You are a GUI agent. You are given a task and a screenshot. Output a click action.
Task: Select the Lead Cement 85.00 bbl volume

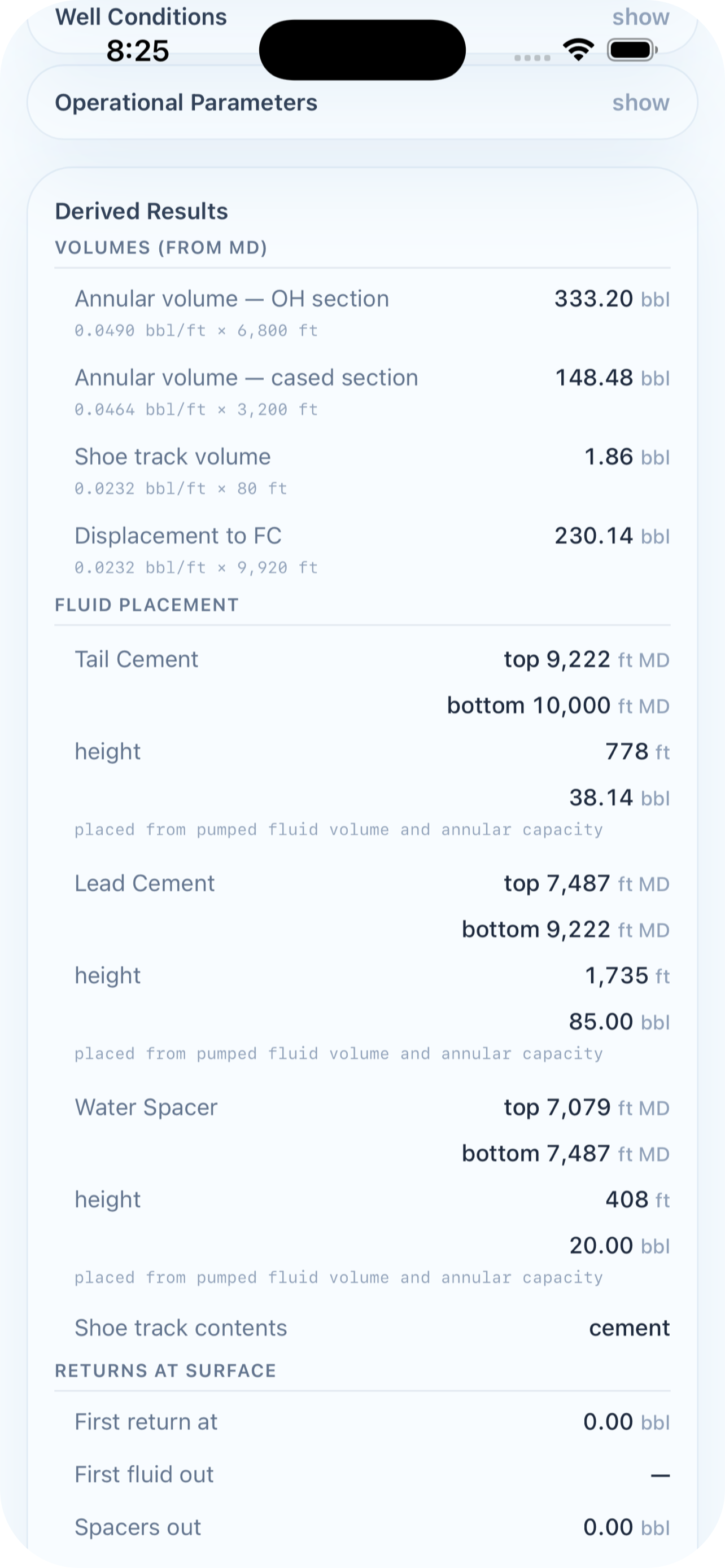619,1022
